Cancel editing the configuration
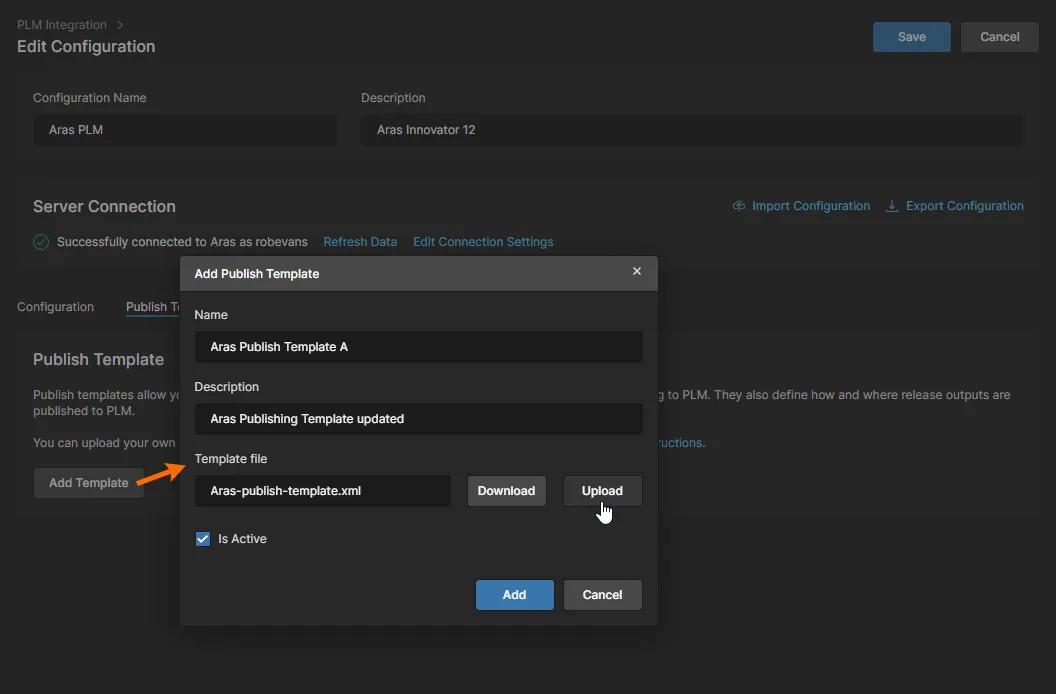Image resolution: width=1056 pixels, height=694 pixels. 999,37
